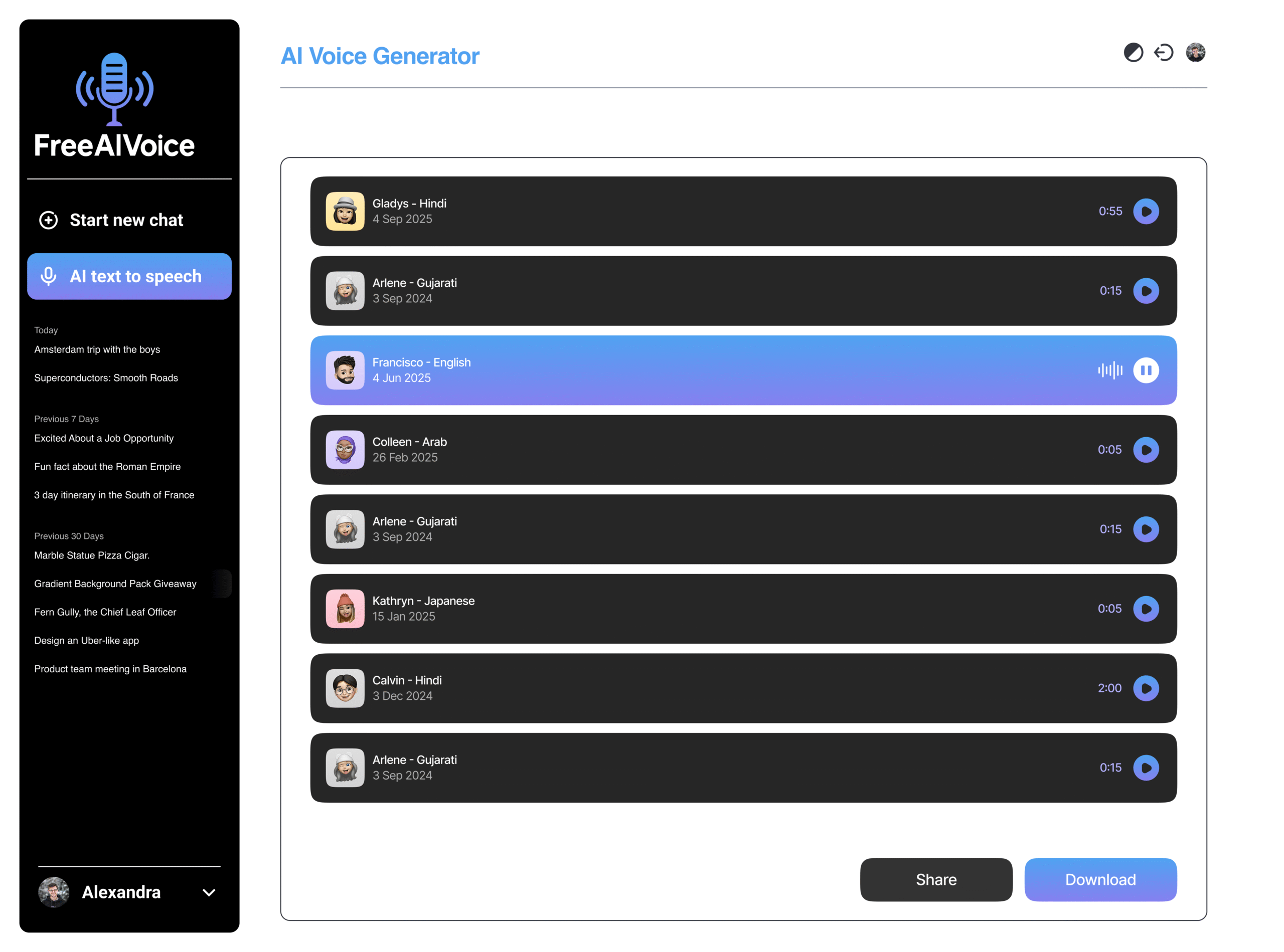Click the 2:00 duration on Calvin row
Viewport: 1284px width, 952px height.
tap(1109, 689)
